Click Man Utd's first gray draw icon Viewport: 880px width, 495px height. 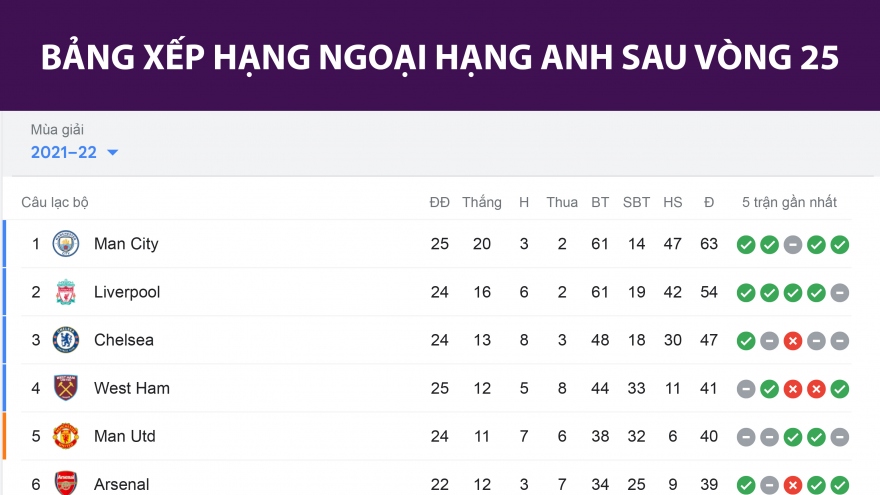pos(745,436)
